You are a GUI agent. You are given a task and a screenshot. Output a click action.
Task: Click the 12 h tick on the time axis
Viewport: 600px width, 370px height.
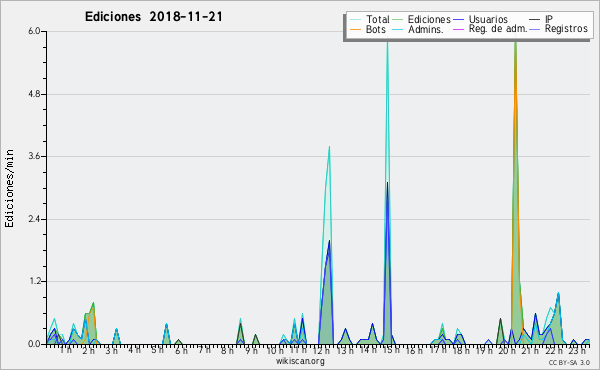321,350
